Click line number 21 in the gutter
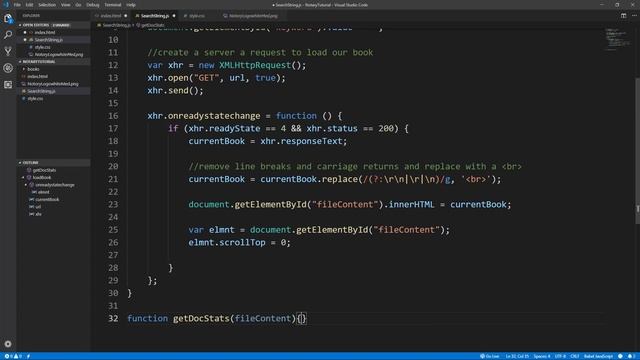Screen dimensions: 640x360 click(x=113, y=179)
